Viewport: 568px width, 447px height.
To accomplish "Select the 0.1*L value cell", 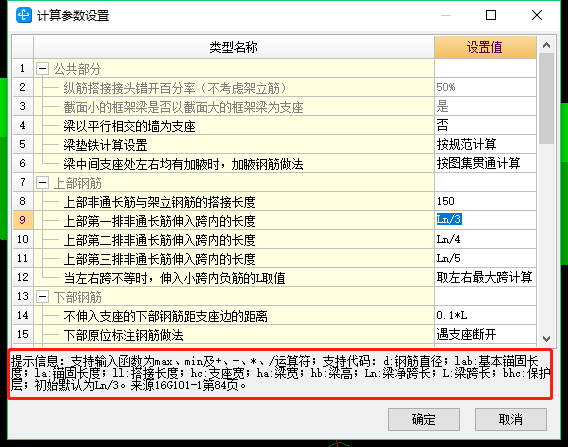I will coord(485,315).
